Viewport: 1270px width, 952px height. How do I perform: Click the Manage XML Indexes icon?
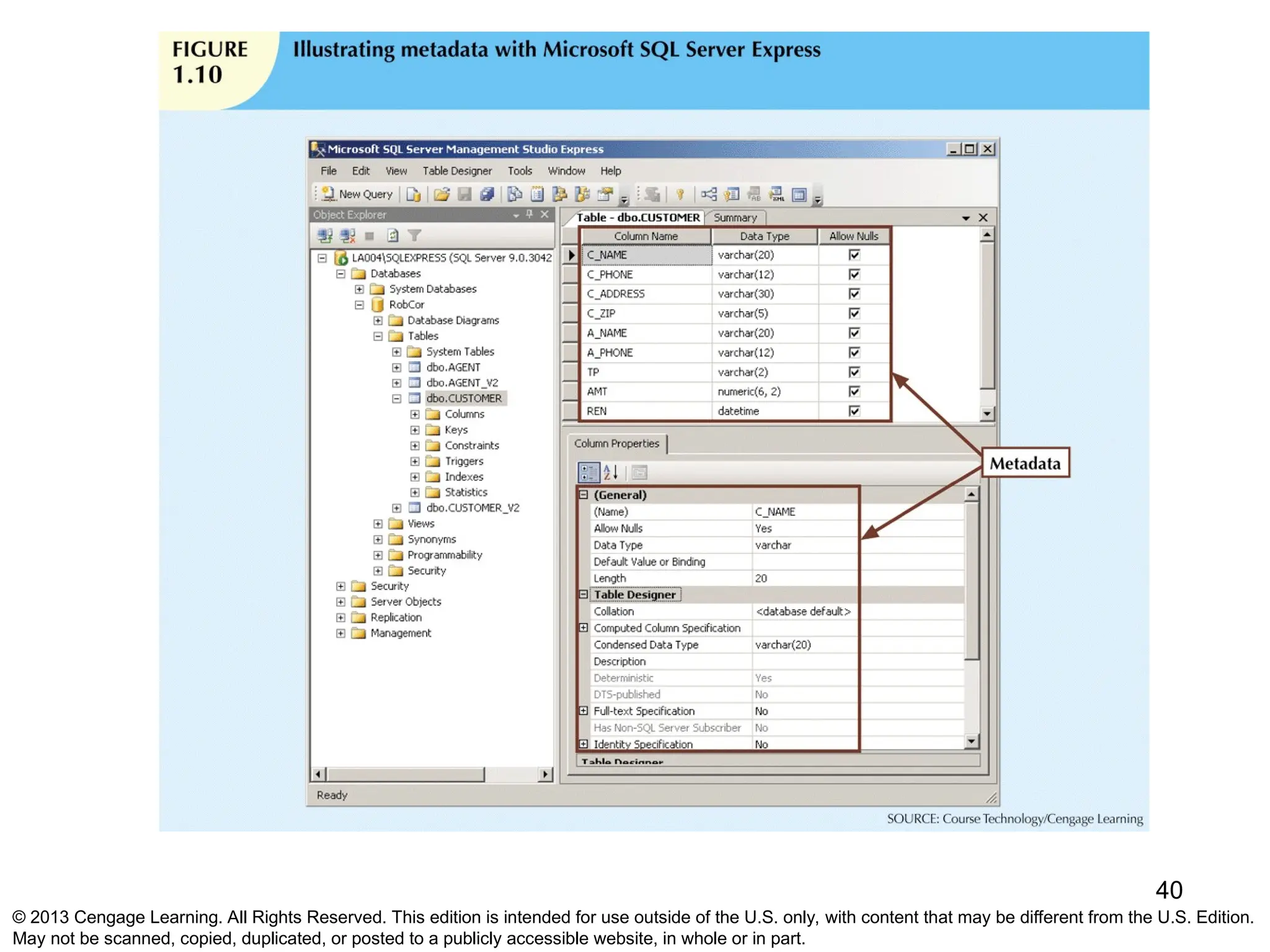click(x=776, y=195)
